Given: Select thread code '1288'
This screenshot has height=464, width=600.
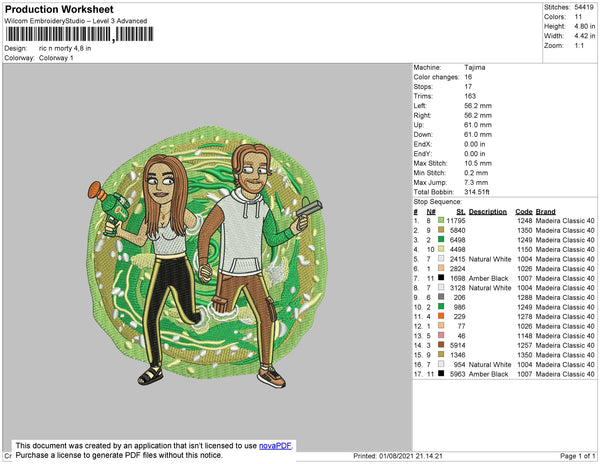Looking at the screenshot, I should coord(525,297).
